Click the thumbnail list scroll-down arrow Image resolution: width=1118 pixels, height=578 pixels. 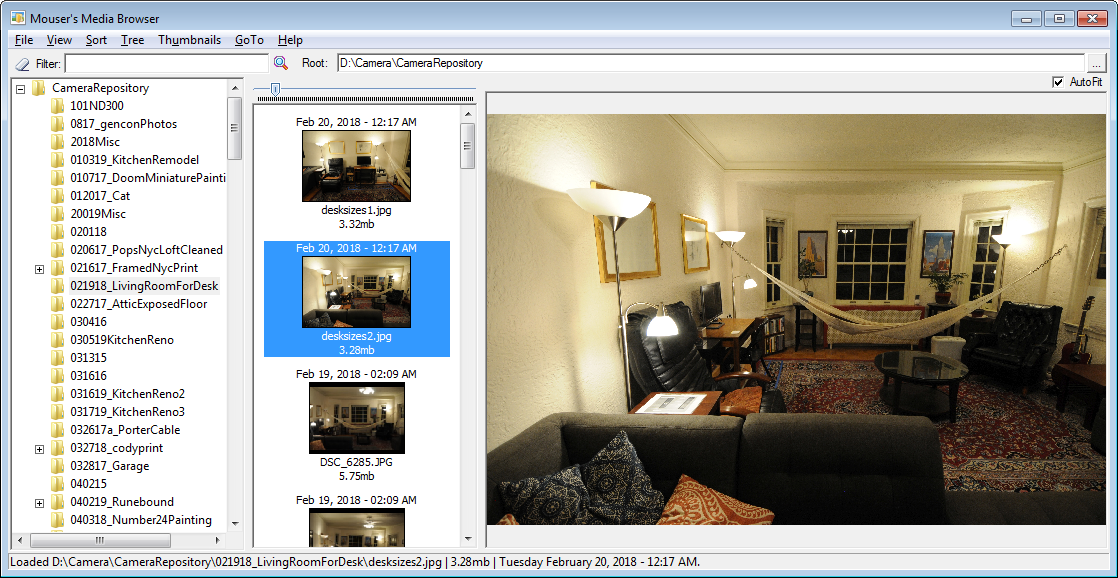pos(468,539)
